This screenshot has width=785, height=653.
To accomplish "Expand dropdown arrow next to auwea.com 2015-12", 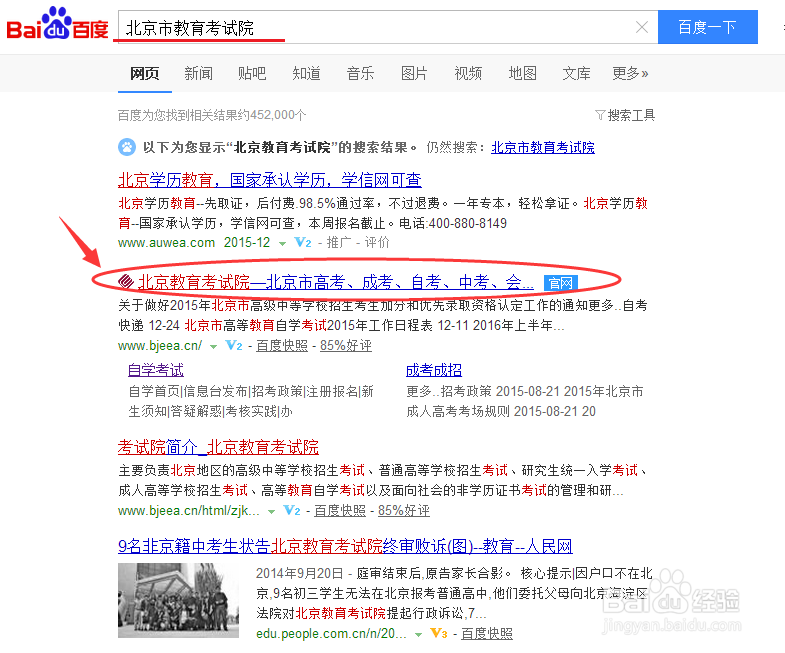I will point(282,244).
